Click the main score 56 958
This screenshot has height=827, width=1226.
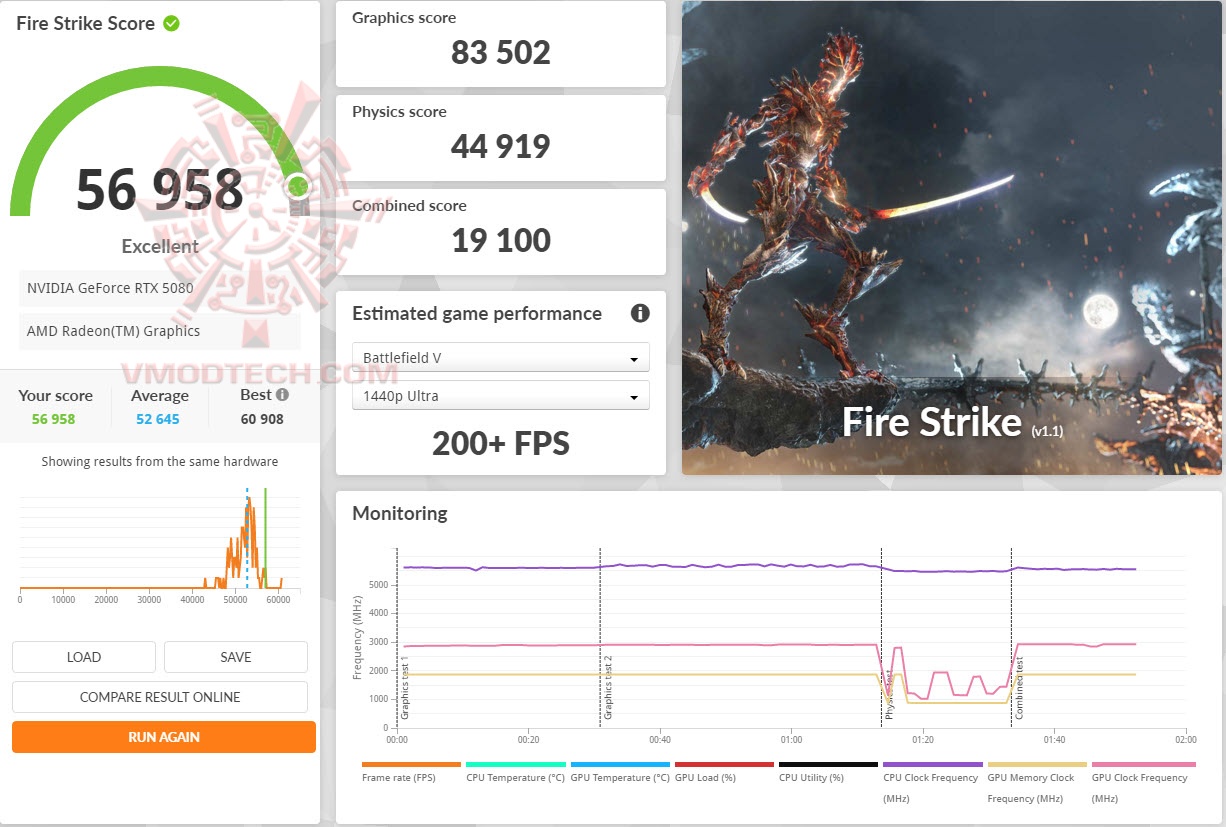[x=160, y=189]
